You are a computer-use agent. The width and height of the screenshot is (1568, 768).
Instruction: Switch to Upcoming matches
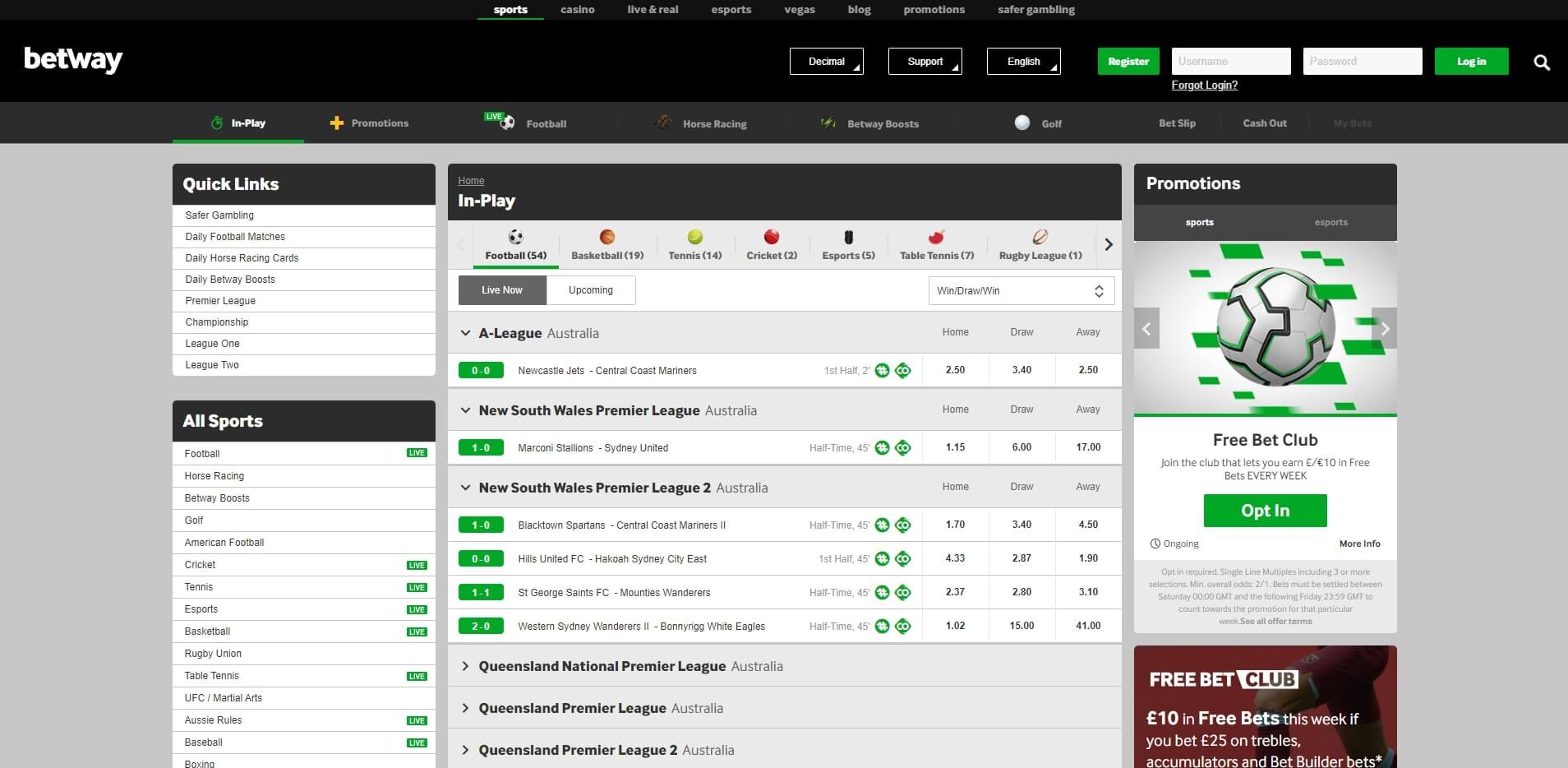tap(591, 289)
